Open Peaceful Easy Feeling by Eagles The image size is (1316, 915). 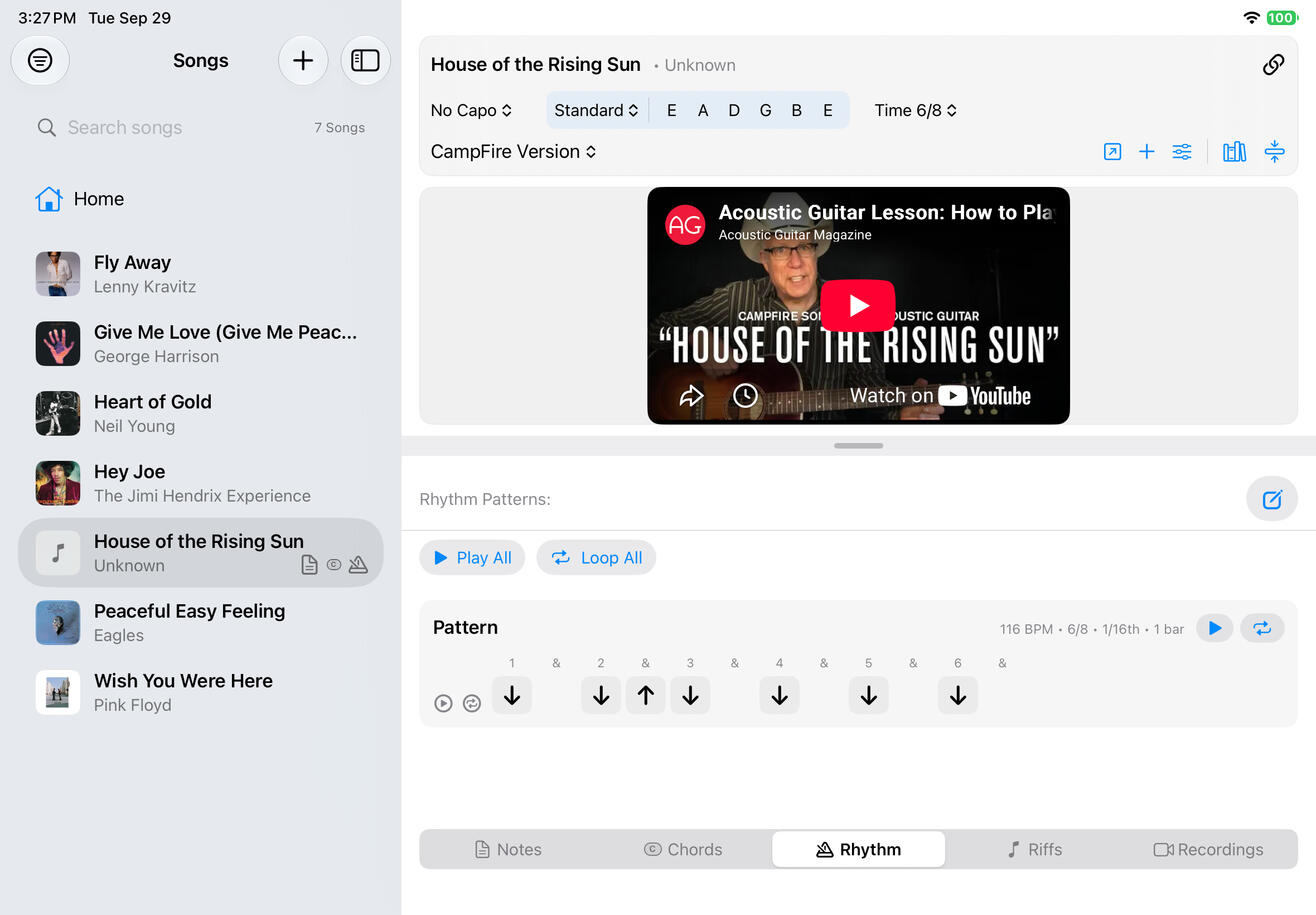point(200,623)
